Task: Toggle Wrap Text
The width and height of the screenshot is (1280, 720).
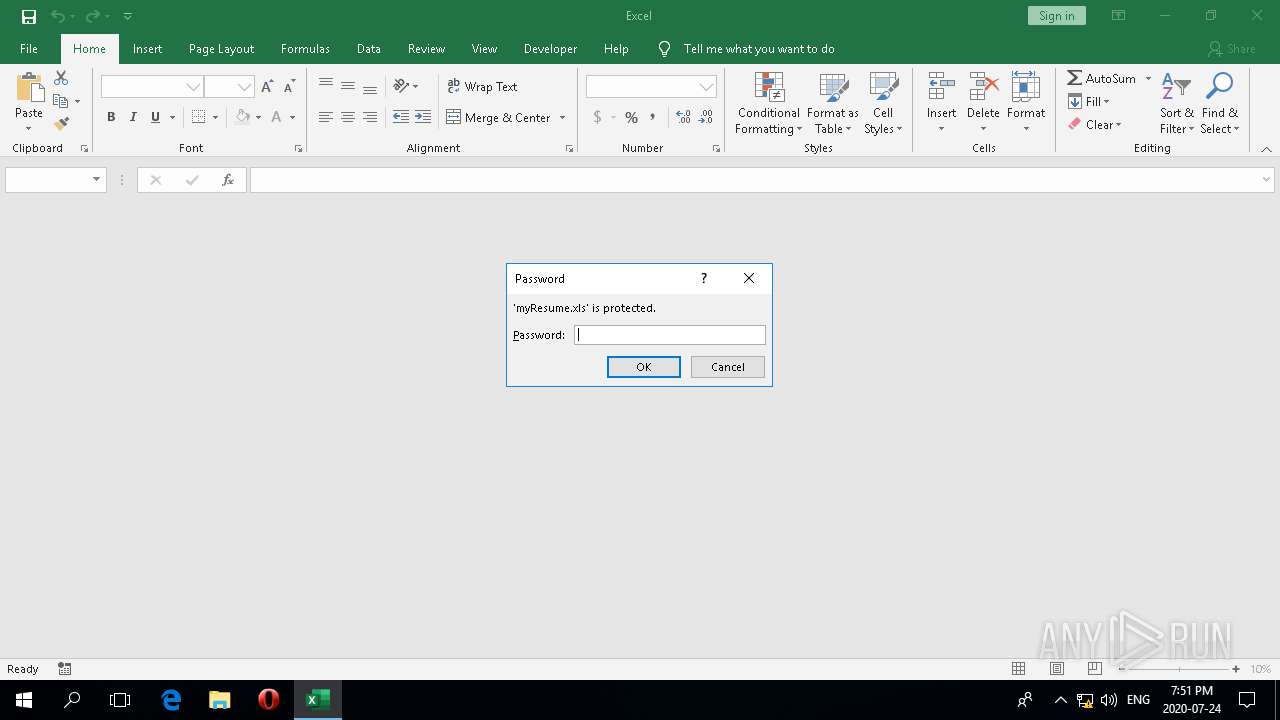Action: tap(482, 86)
